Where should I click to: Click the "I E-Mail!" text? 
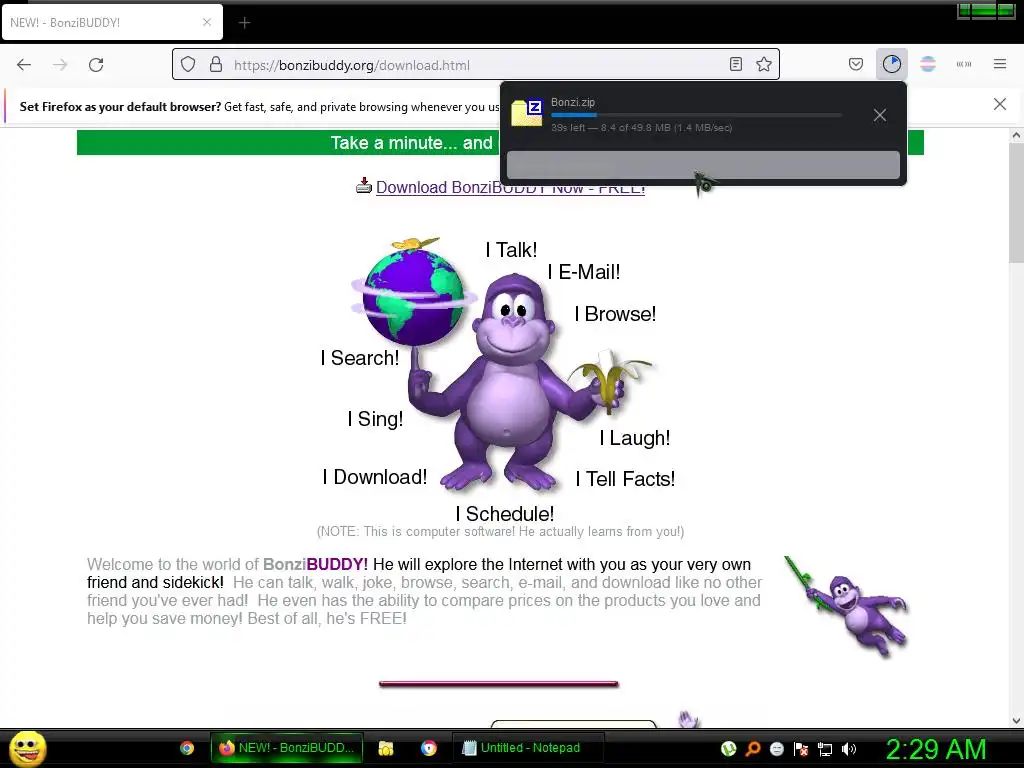584,272
